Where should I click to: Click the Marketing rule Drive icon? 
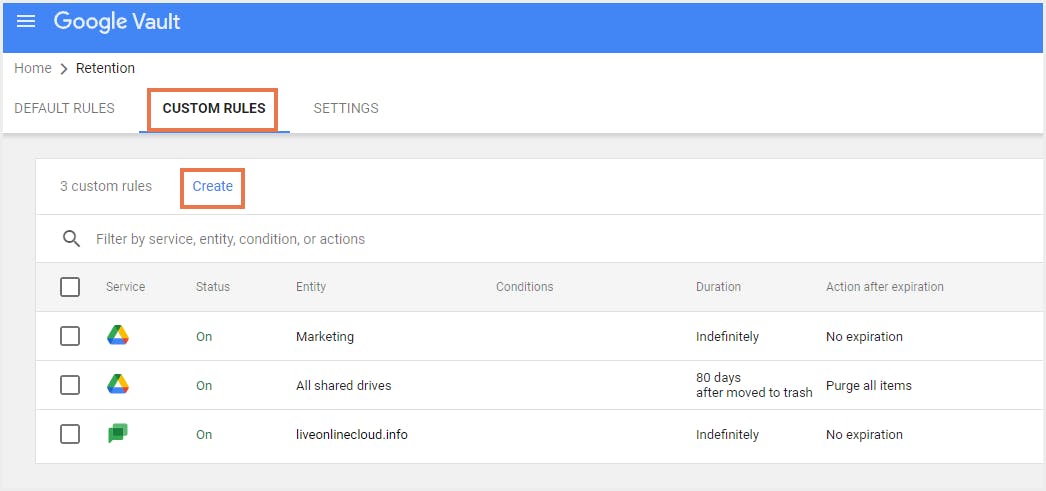pos(118,336)
